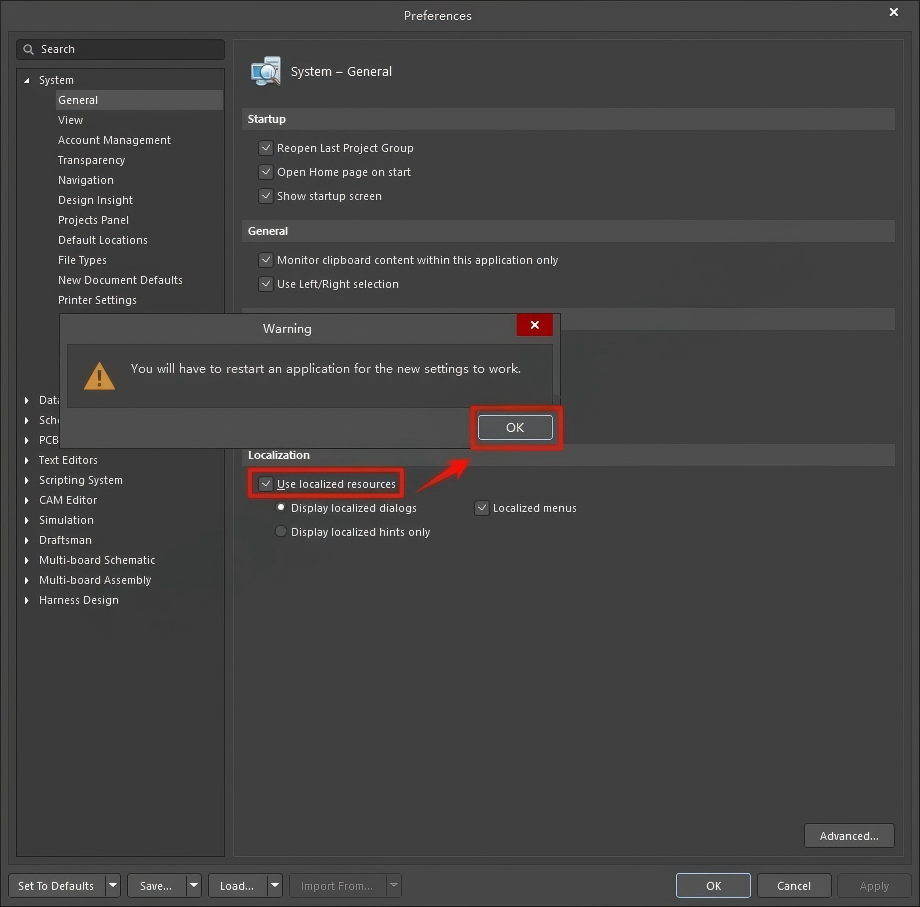Expand the arrow beside Text Editors
The image size is (920, 907).
pos(26,460)
